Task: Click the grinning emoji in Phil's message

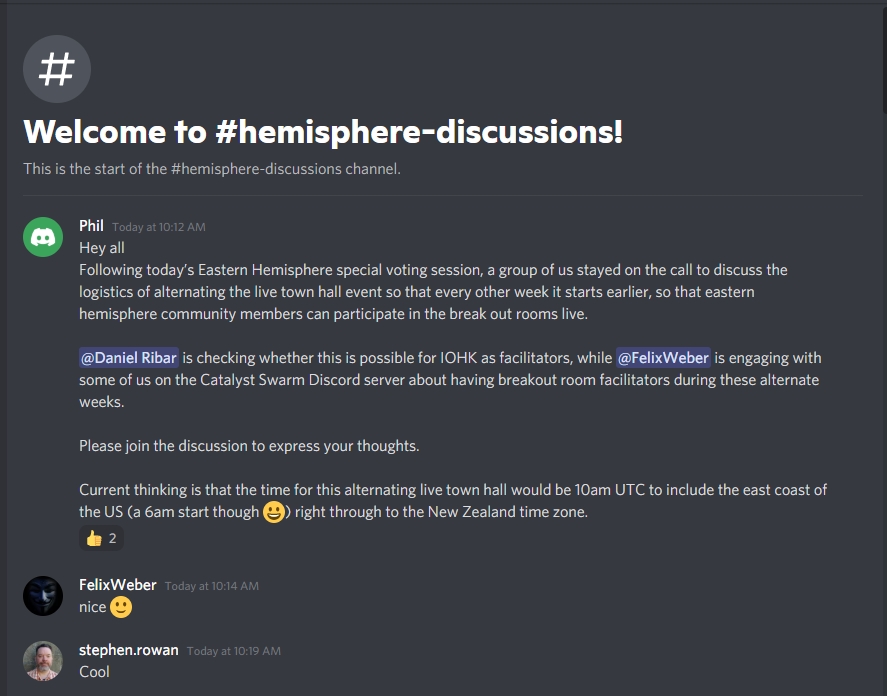Action: point(274,513)
